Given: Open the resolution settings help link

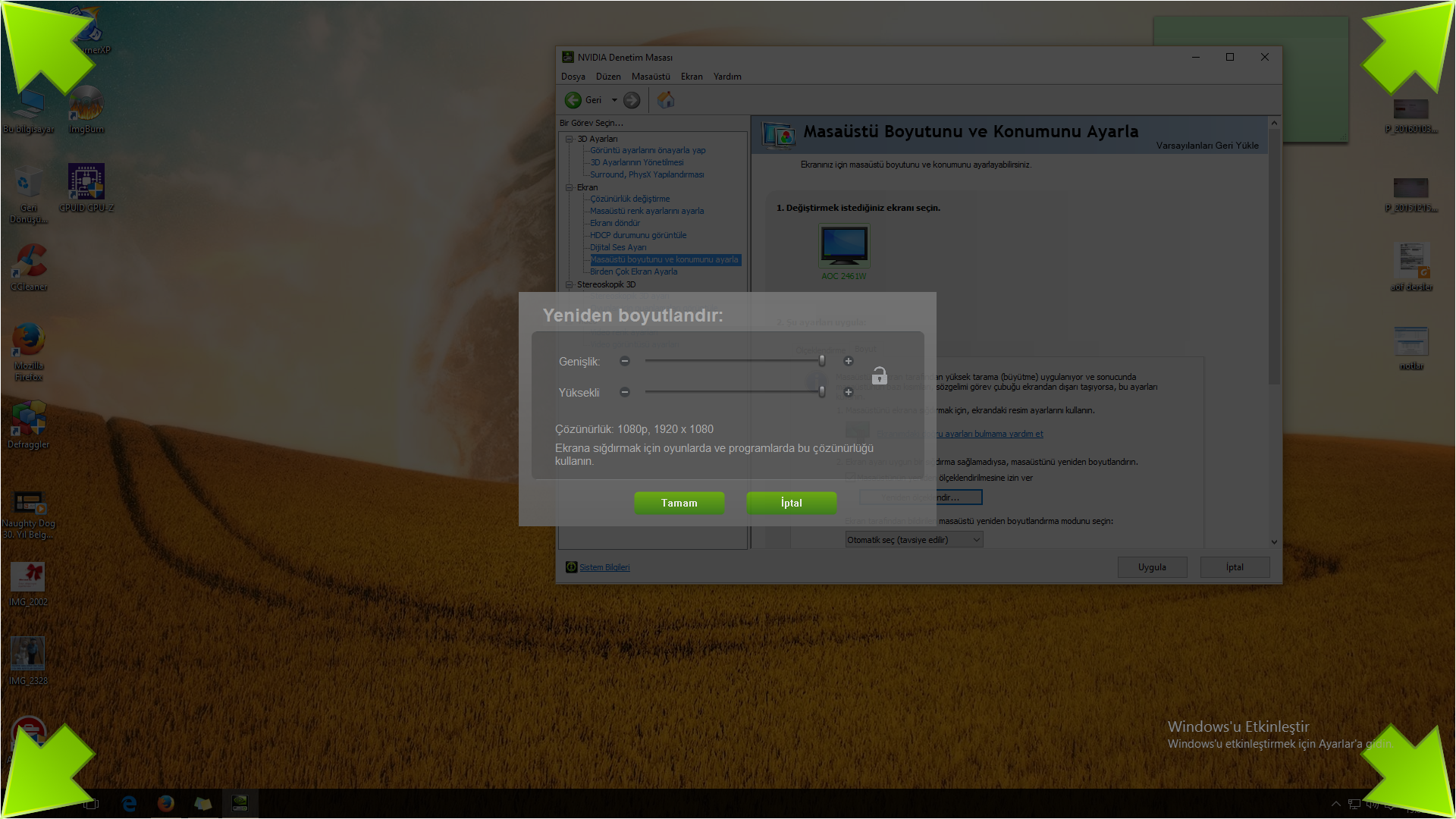Looking at the screenshot, I should (959, 434).
